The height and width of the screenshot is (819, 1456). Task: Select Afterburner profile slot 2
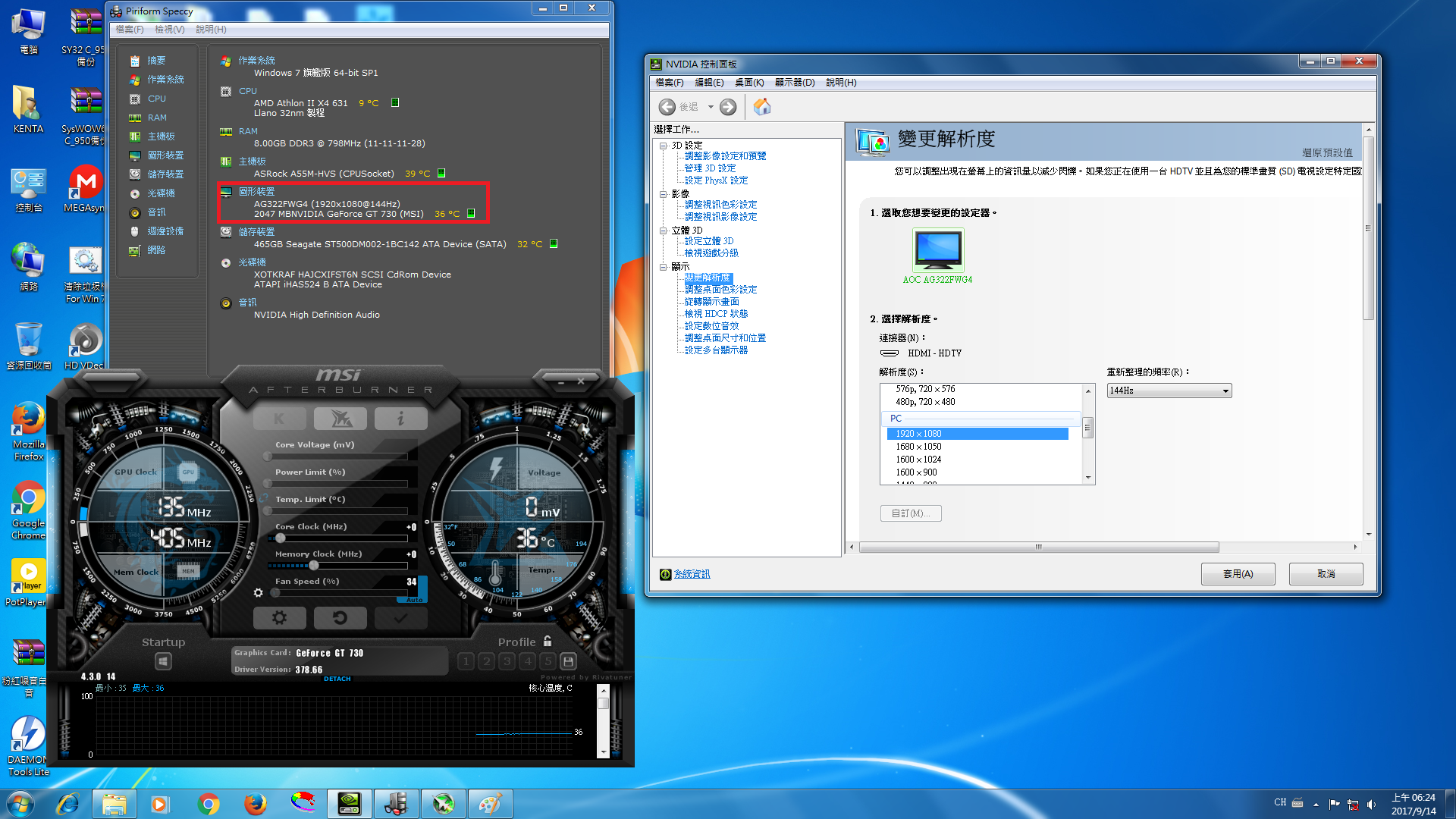487,661
